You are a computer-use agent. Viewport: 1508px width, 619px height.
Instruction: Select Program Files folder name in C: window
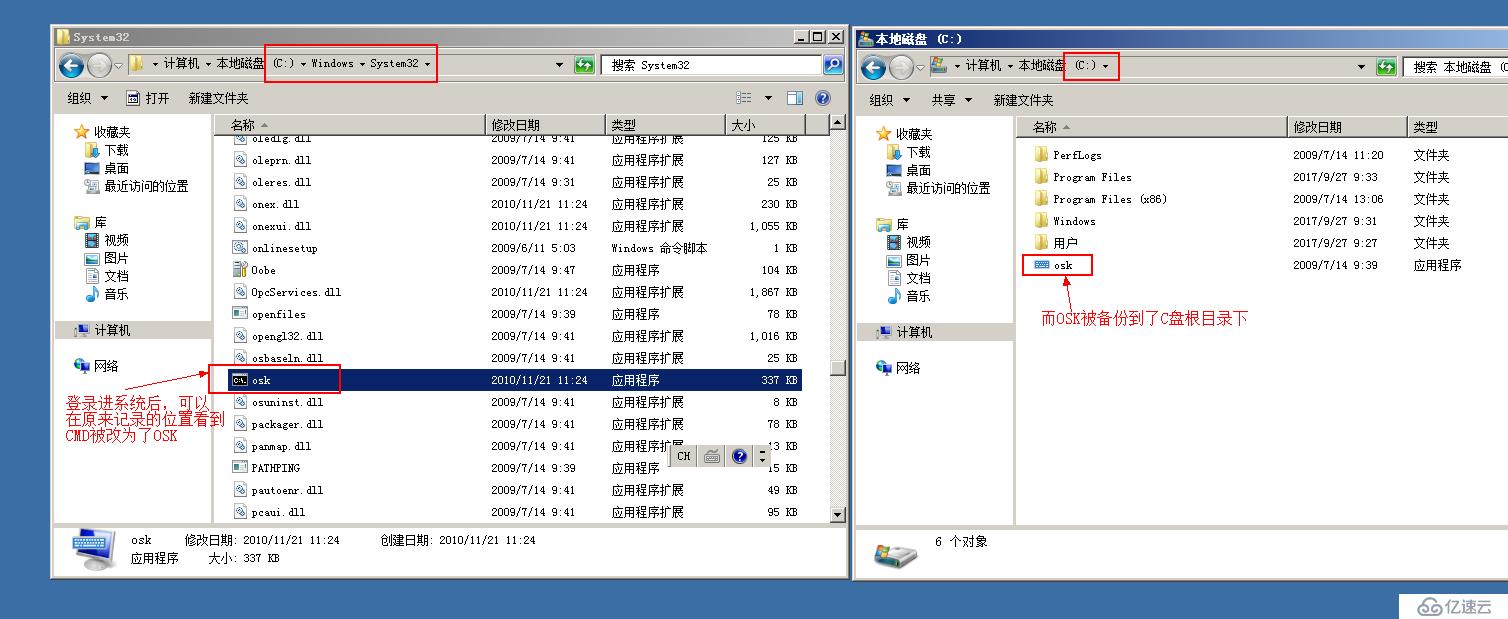click(x=1092, y=177)
